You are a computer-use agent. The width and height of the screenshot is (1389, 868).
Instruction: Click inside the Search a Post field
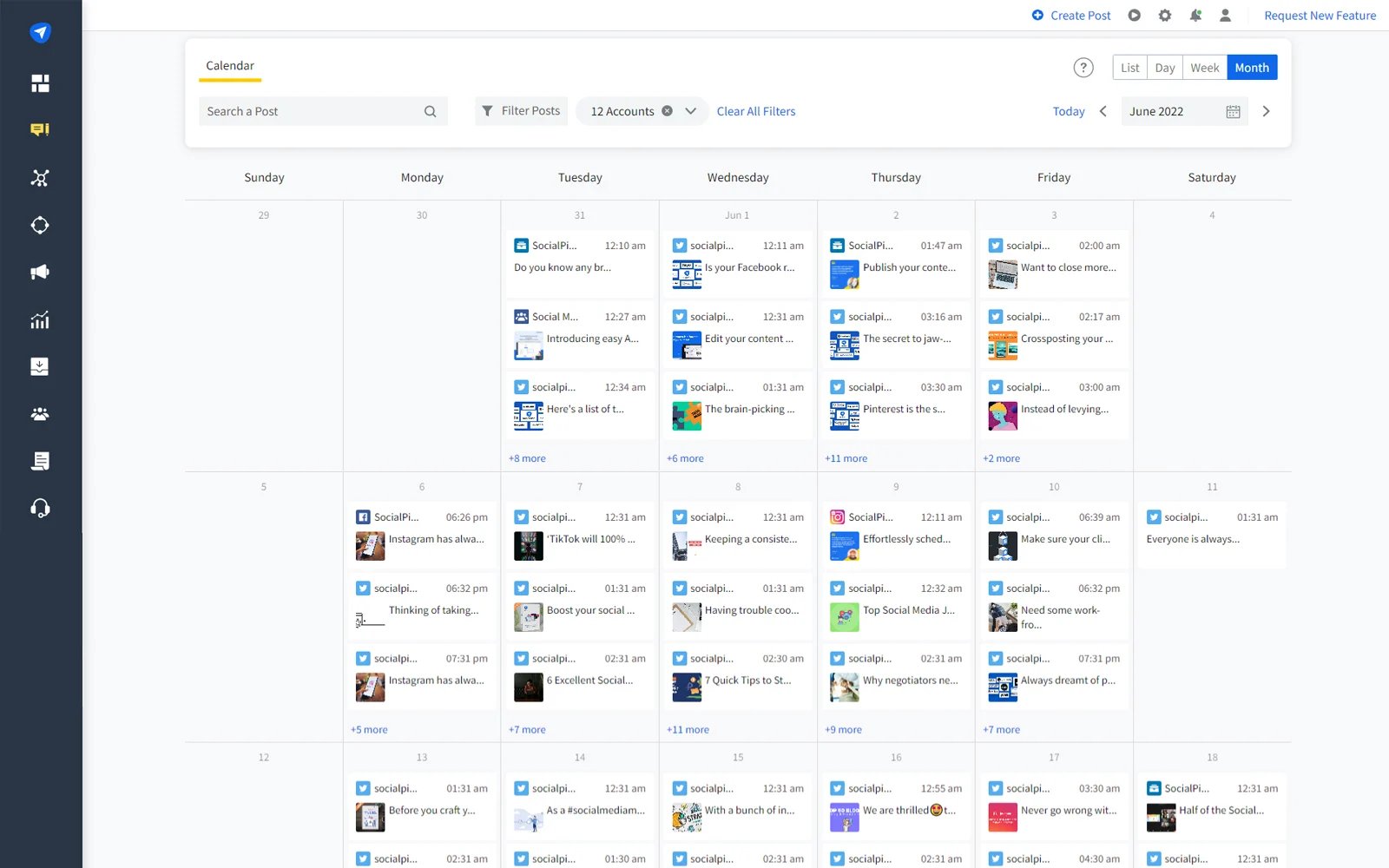[x=313, y=111]
